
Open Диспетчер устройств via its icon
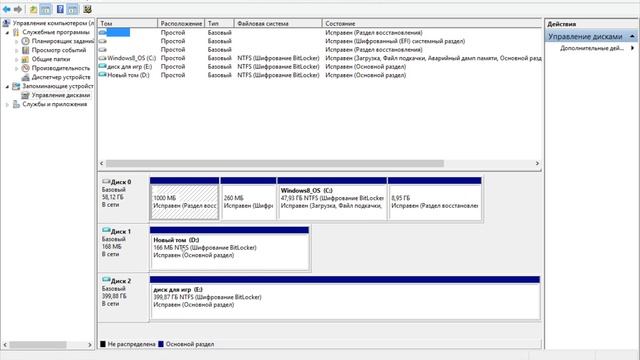coord(25,77)
